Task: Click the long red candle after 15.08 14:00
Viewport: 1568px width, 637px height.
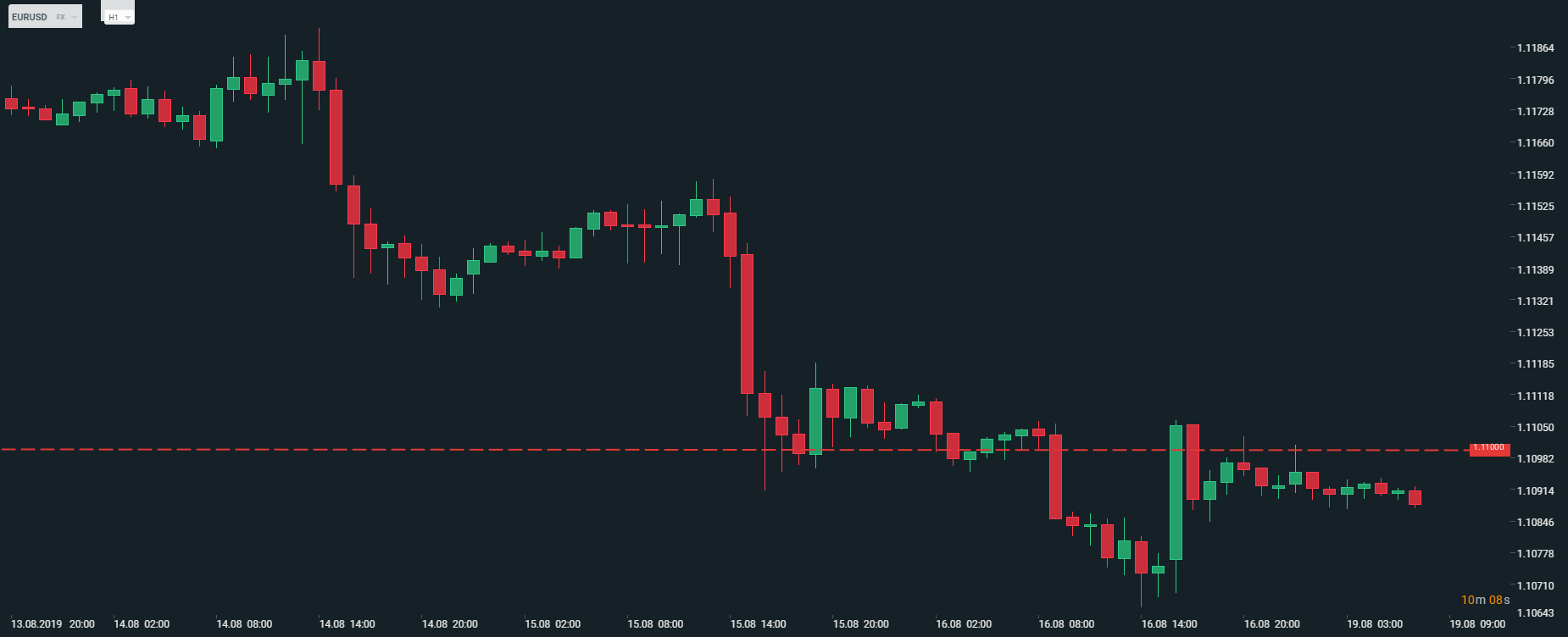Action: [x=747, y=324]
